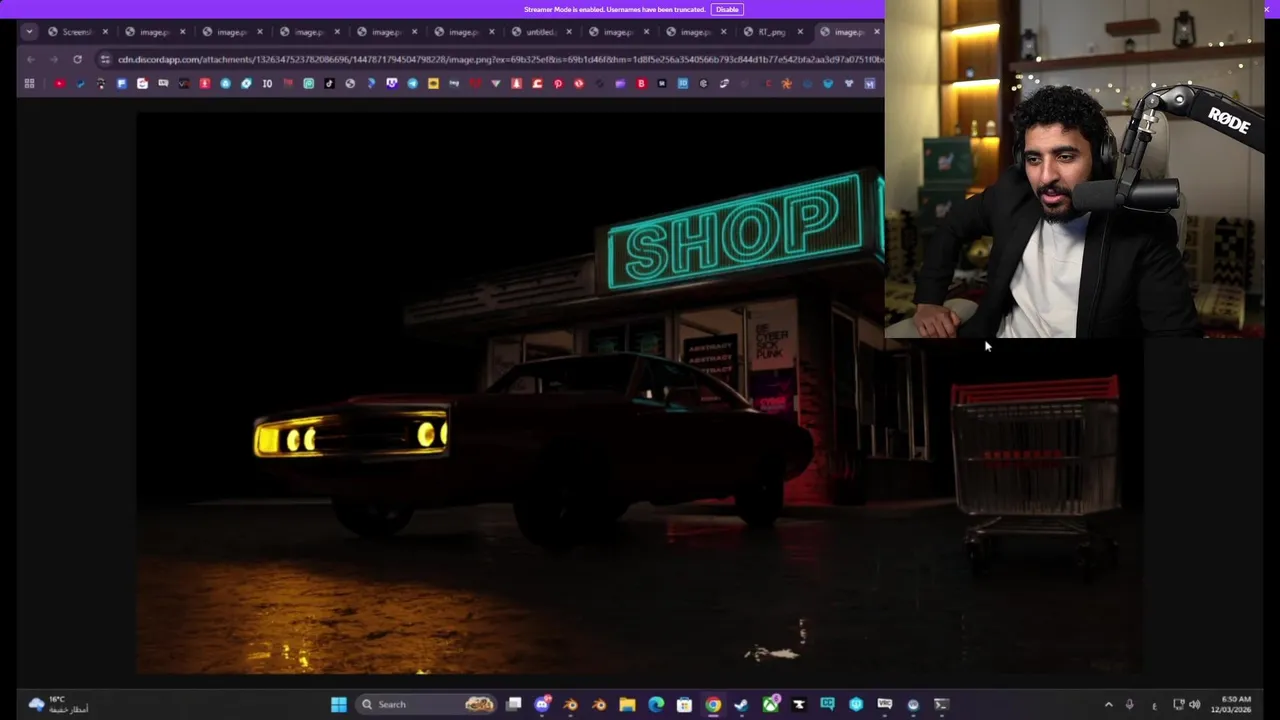Viewport: 1280px width, 720px height.
Task: Close the Screenshot tab
Action: point(105,32)
